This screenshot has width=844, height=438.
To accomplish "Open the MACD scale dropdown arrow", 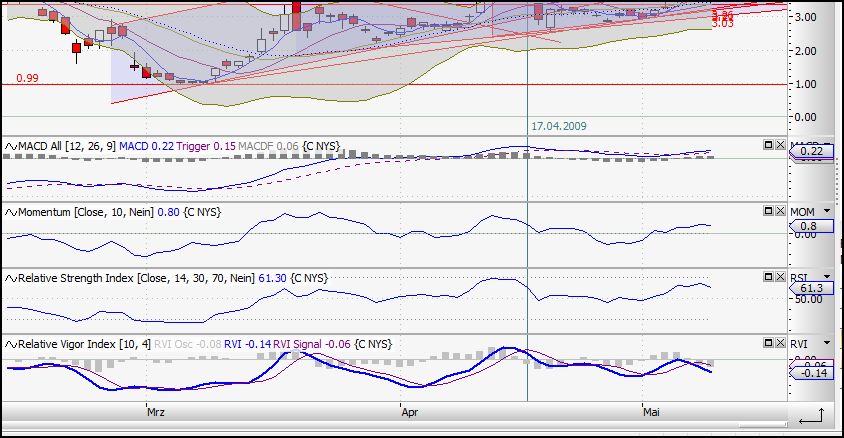I will (x=827, y=145).
